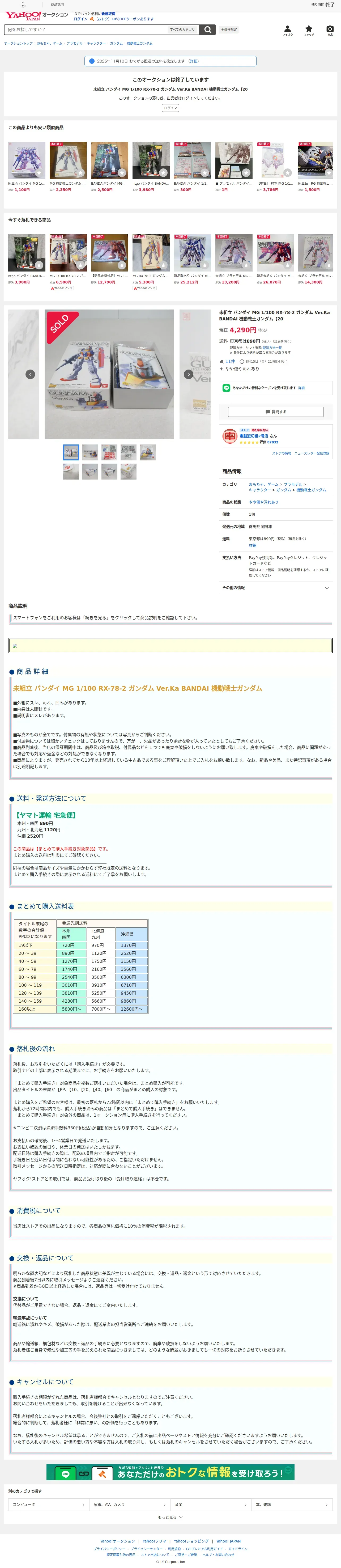Select the first product gallery thumbnail

pos(71,452)
